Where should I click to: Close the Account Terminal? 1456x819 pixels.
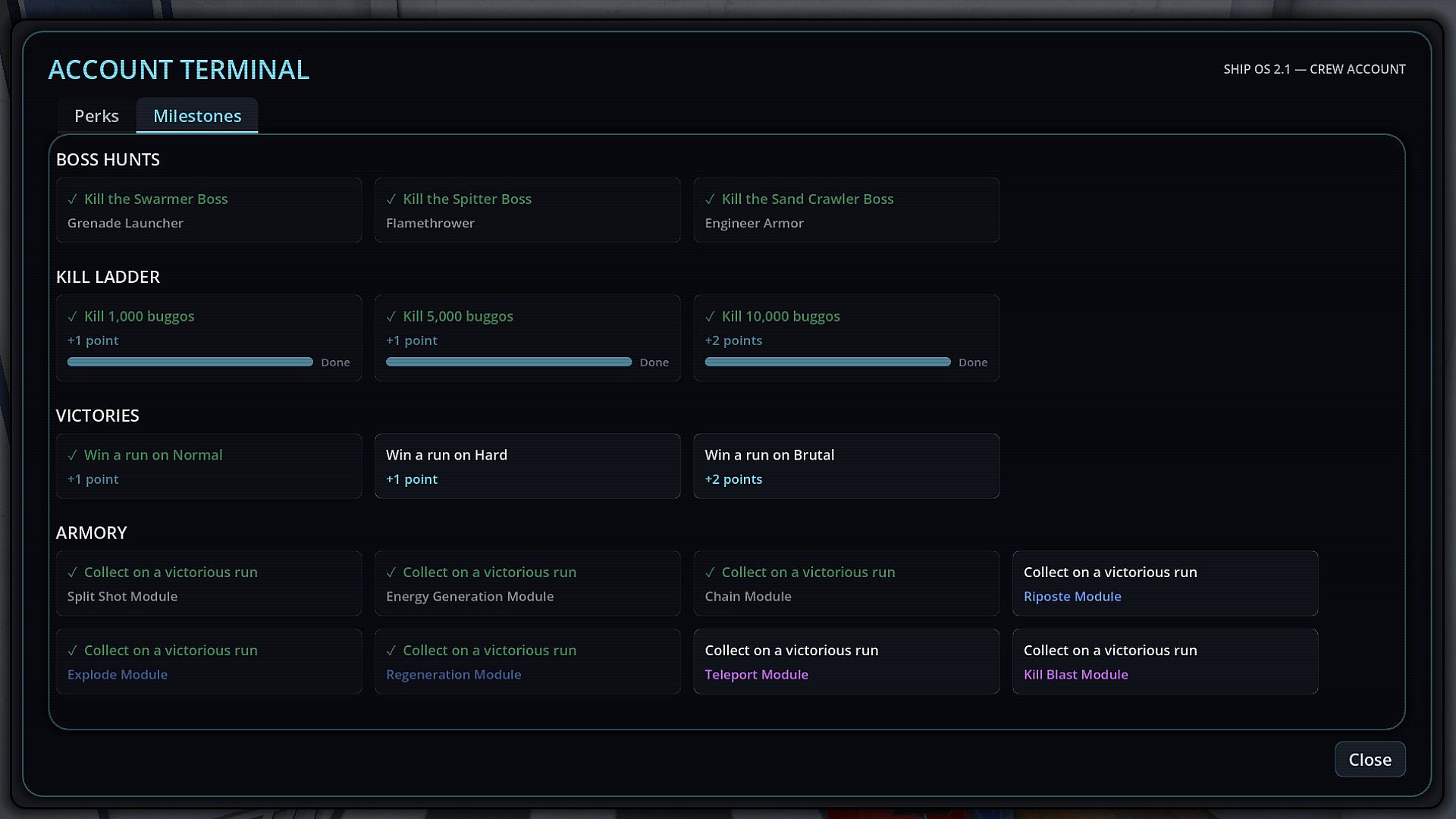tap(1370, 759)
